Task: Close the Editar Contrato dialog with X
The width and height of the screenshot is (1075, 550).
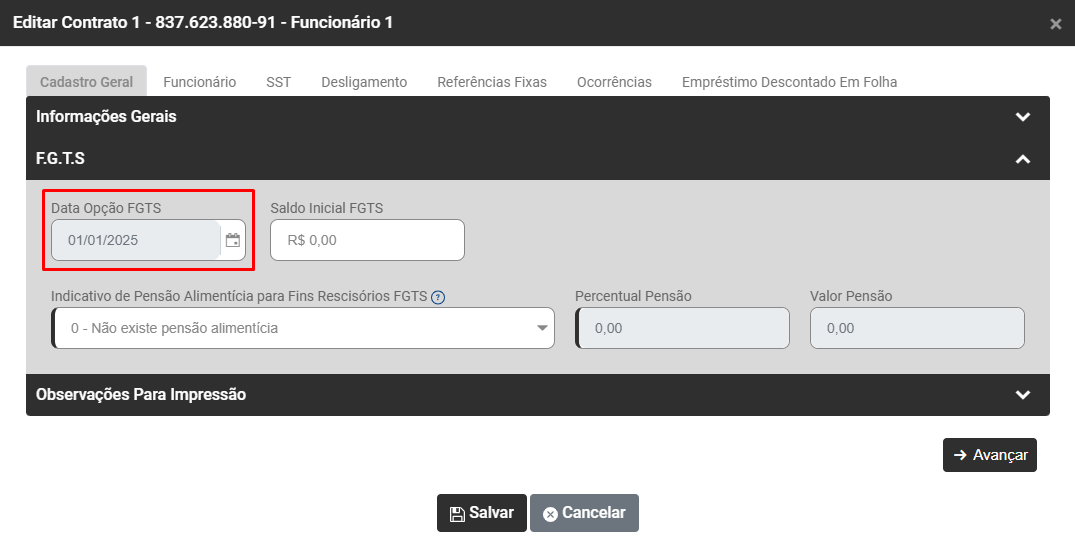Action: [x=1055, y=24]
